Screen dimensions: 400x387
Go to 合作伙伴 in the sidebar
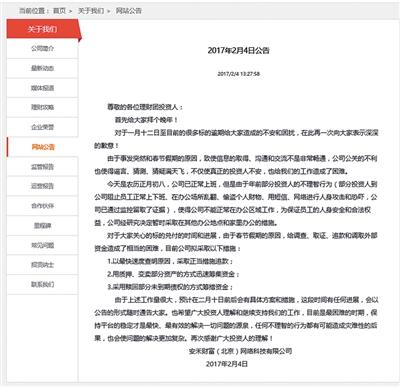tap(42, 206)
